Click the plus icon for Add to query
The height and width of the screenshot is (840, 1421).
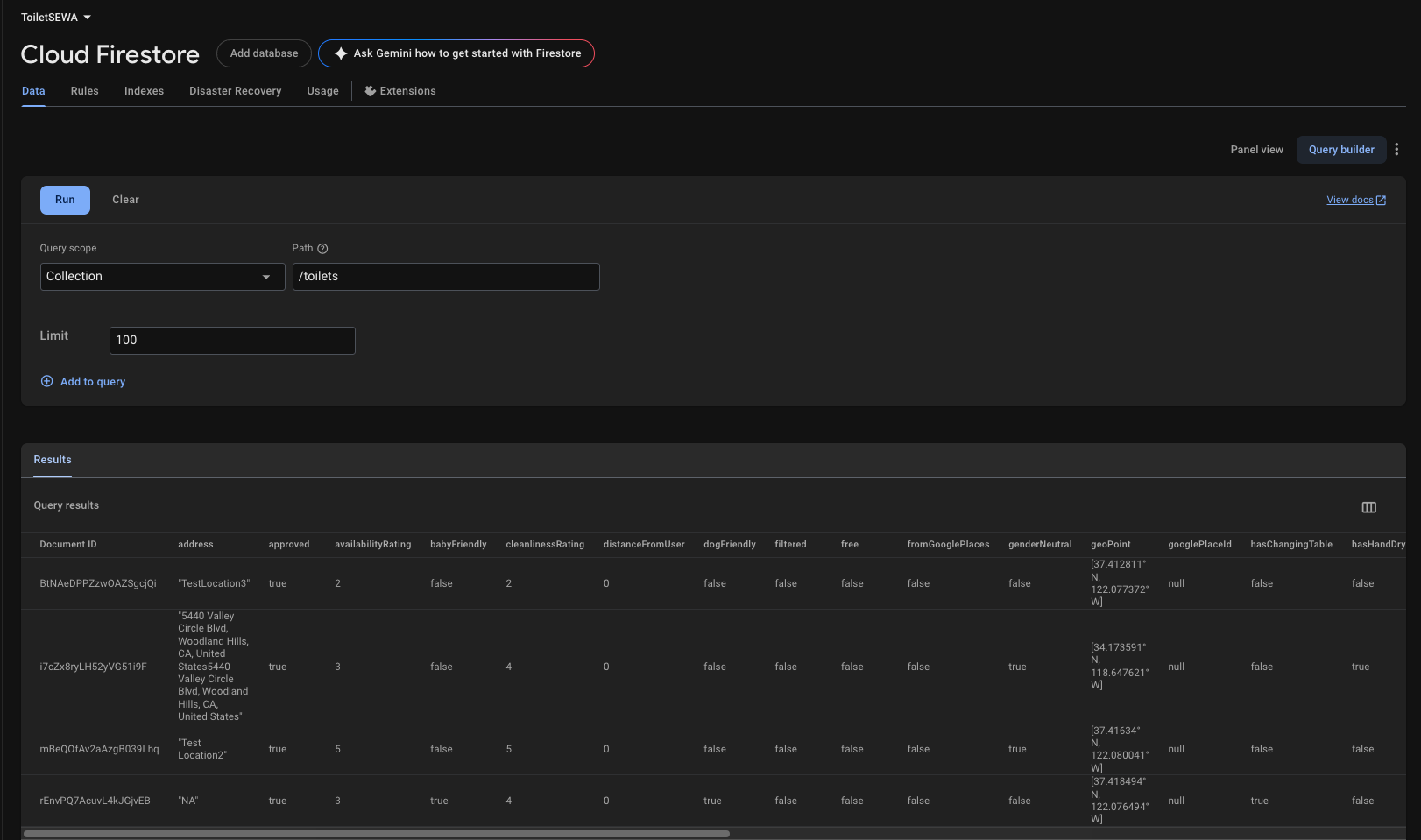(47, 381)
